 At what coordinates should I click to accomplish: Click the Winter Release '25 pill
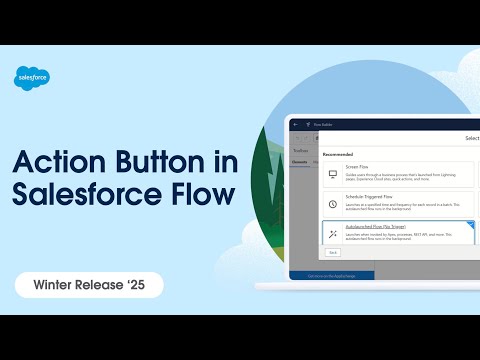pos(89,285)
